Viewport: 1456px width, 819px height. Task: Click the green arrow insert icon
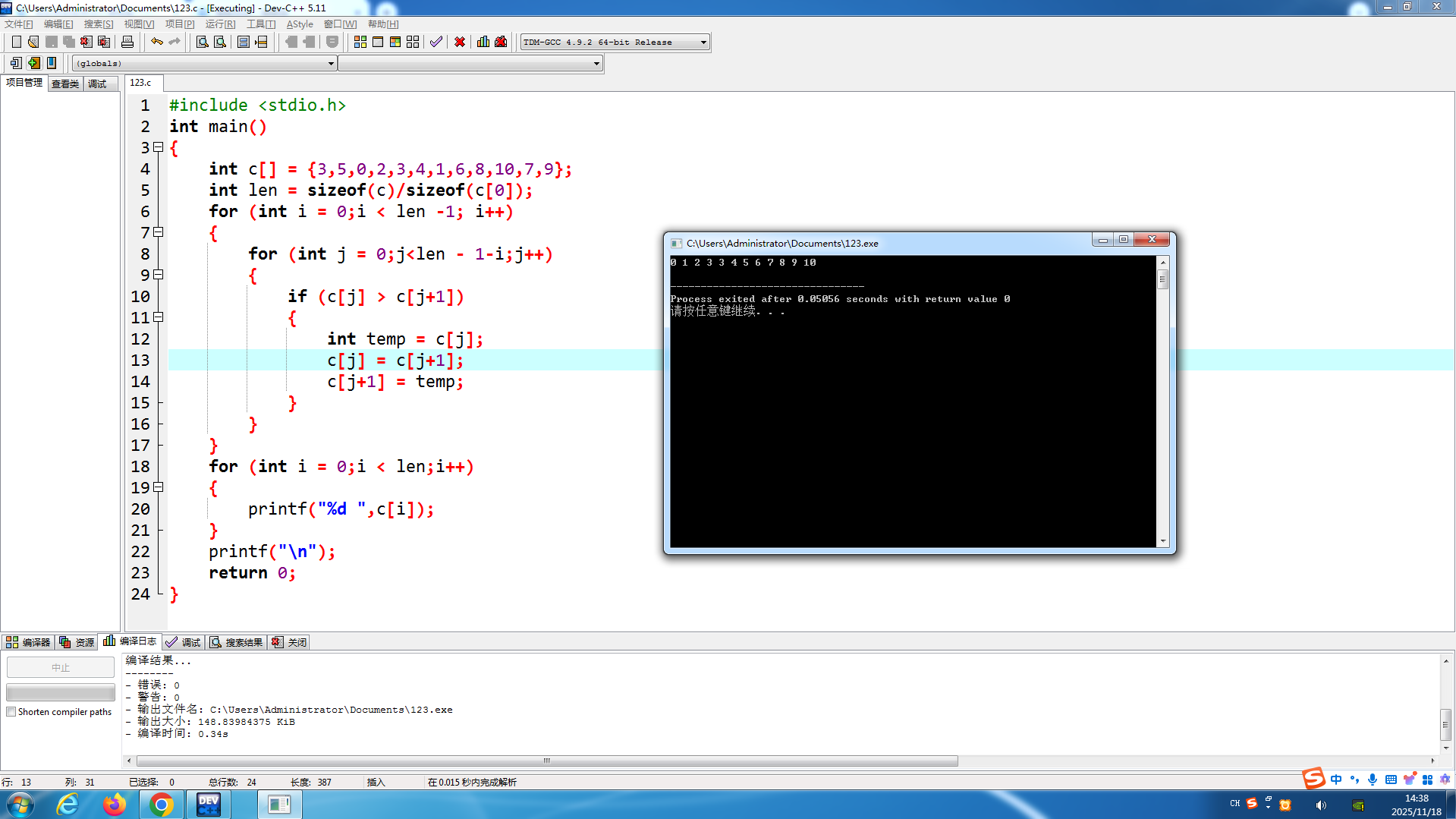click(x=34, y=63)
